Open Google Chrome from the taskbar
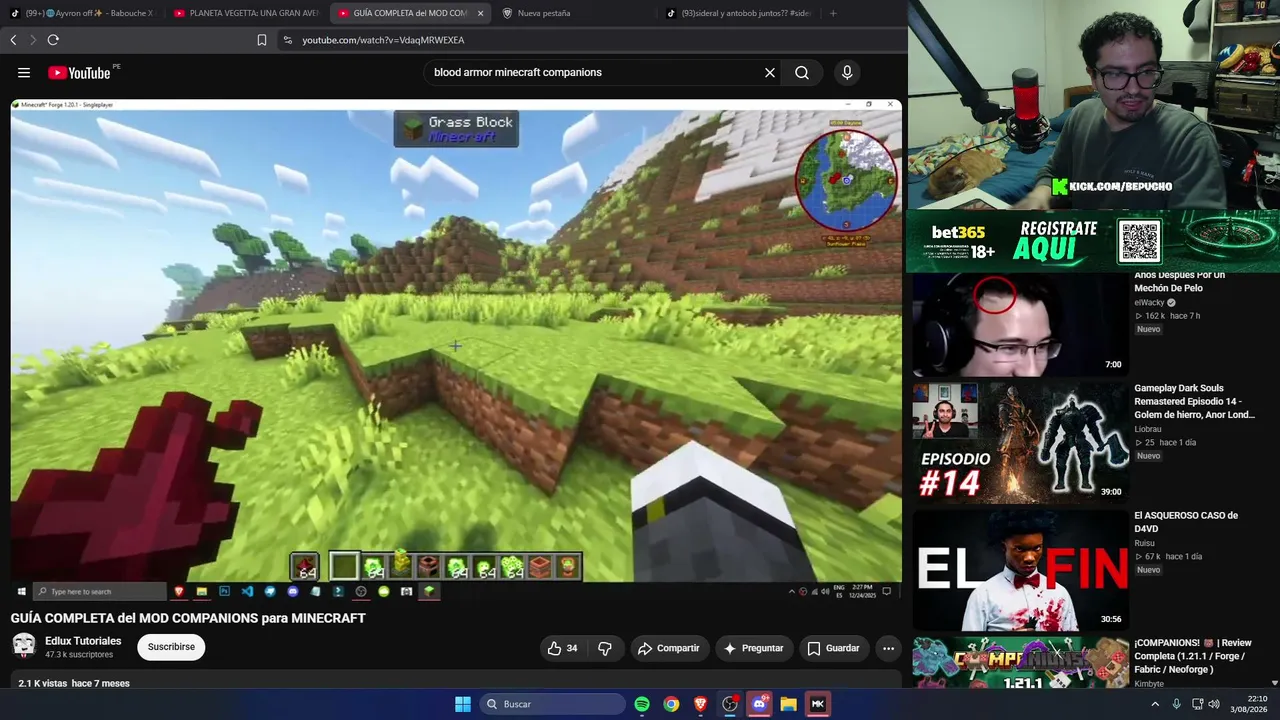Screen dimensions: 1280x720 [671, 704]
